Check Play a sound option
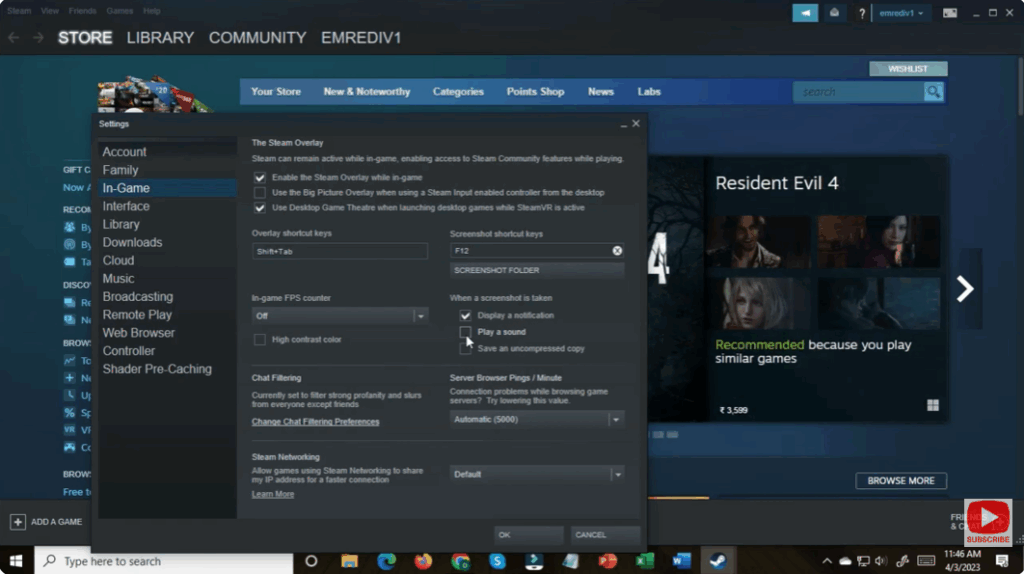This screenshot has width=1024, height=574. 465,332
